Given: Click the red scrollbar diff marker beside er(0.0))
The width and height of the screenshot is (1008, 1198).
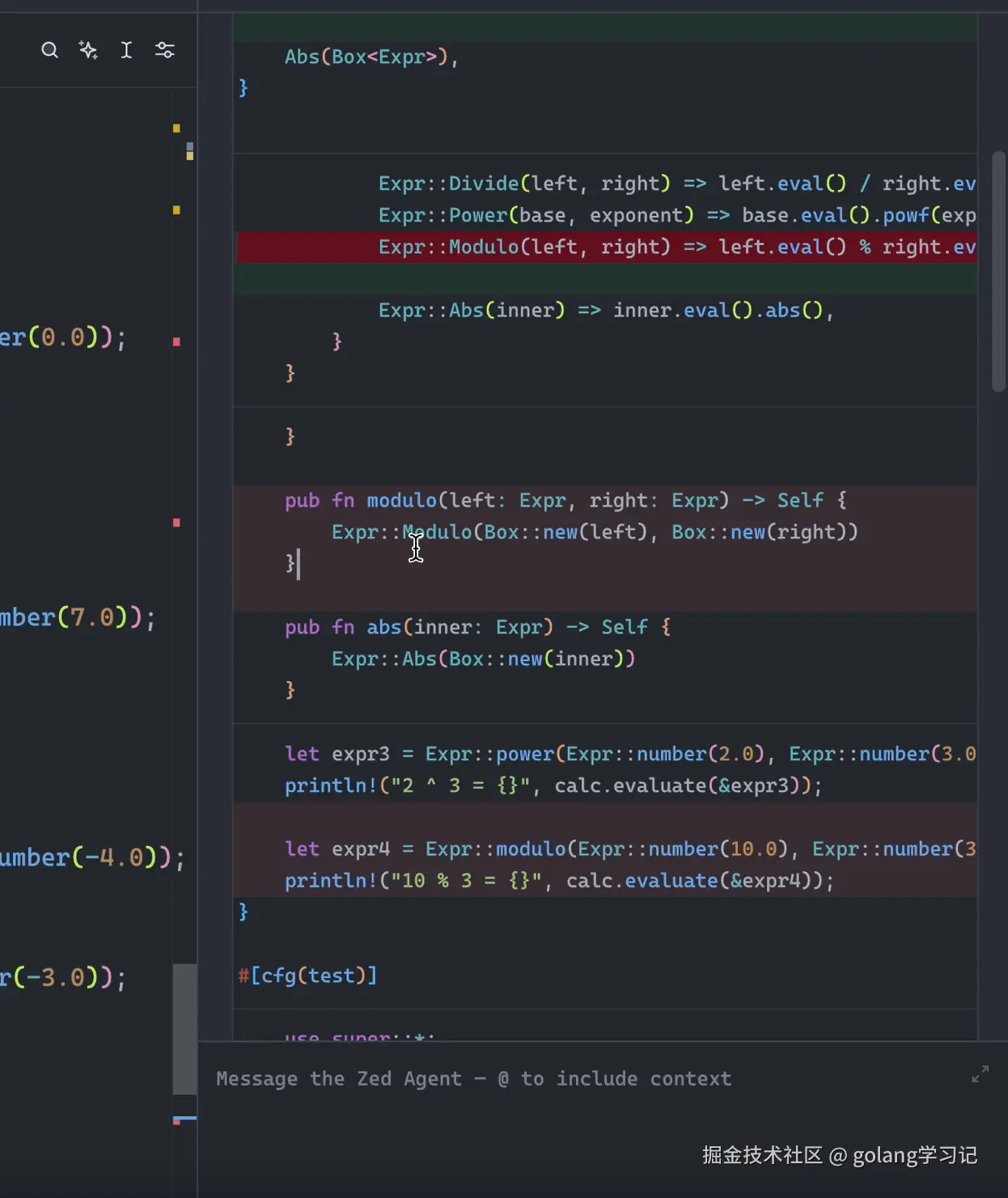Looking at the screenshot, I should (176, 342).
